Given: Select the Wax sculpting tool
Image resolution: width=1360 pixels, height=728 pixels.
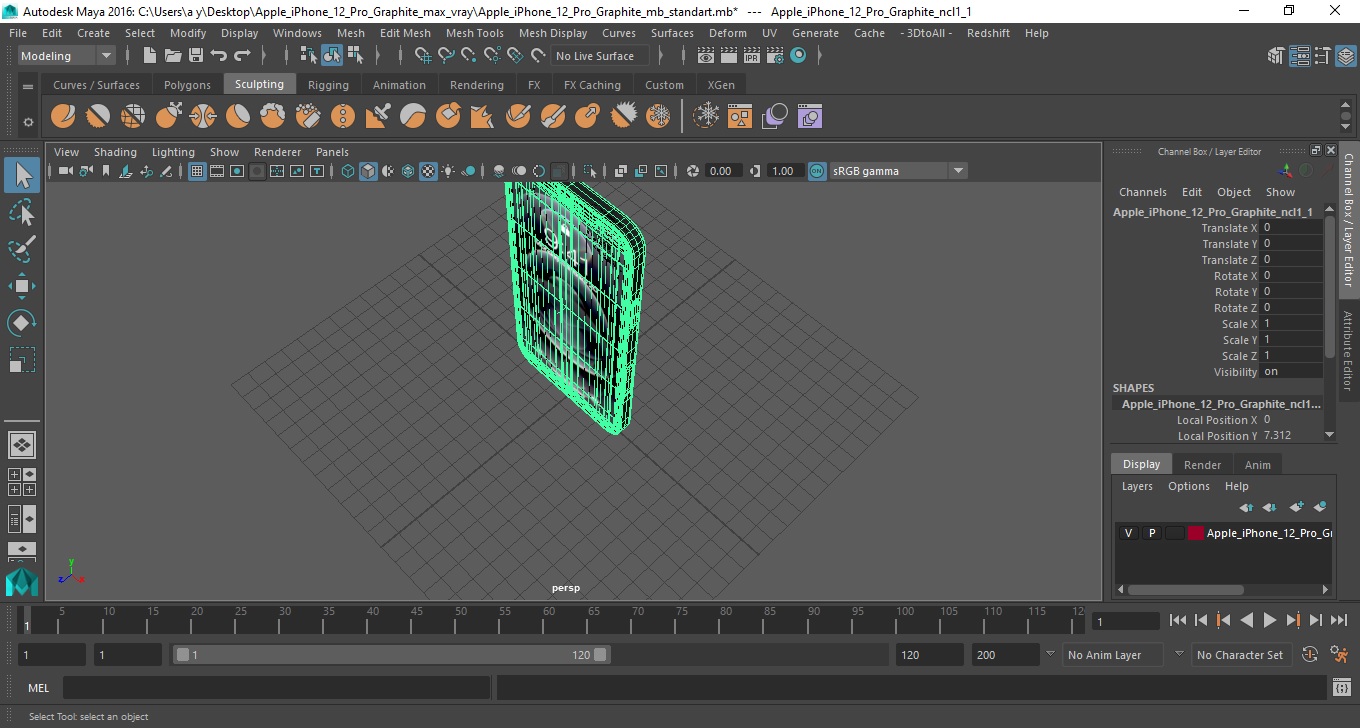Looking at the screenshot, I should coord(413,117).
